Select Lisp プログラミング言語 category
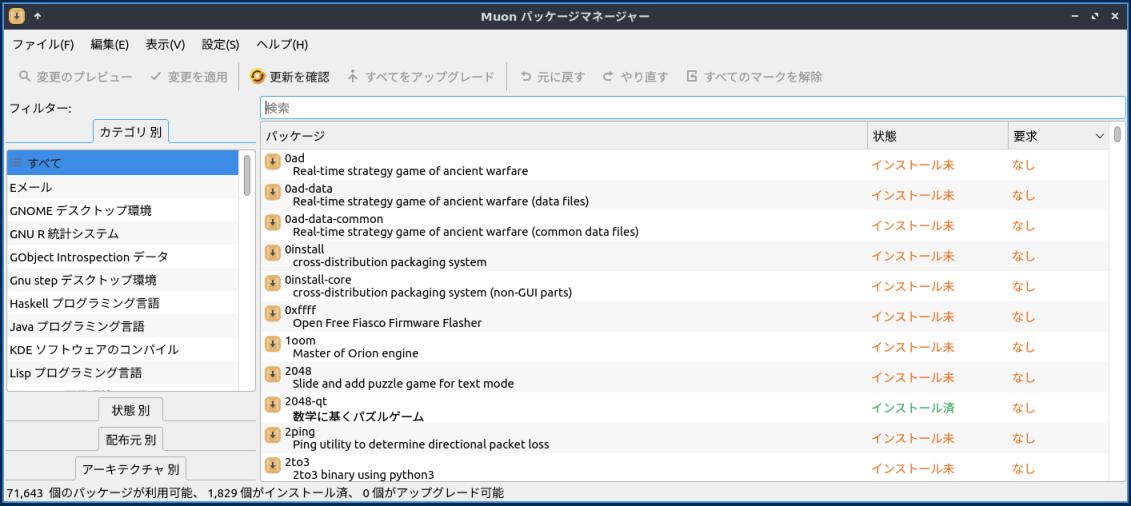Viewport: 1131px width, 506px height. [x=123, y=373]
